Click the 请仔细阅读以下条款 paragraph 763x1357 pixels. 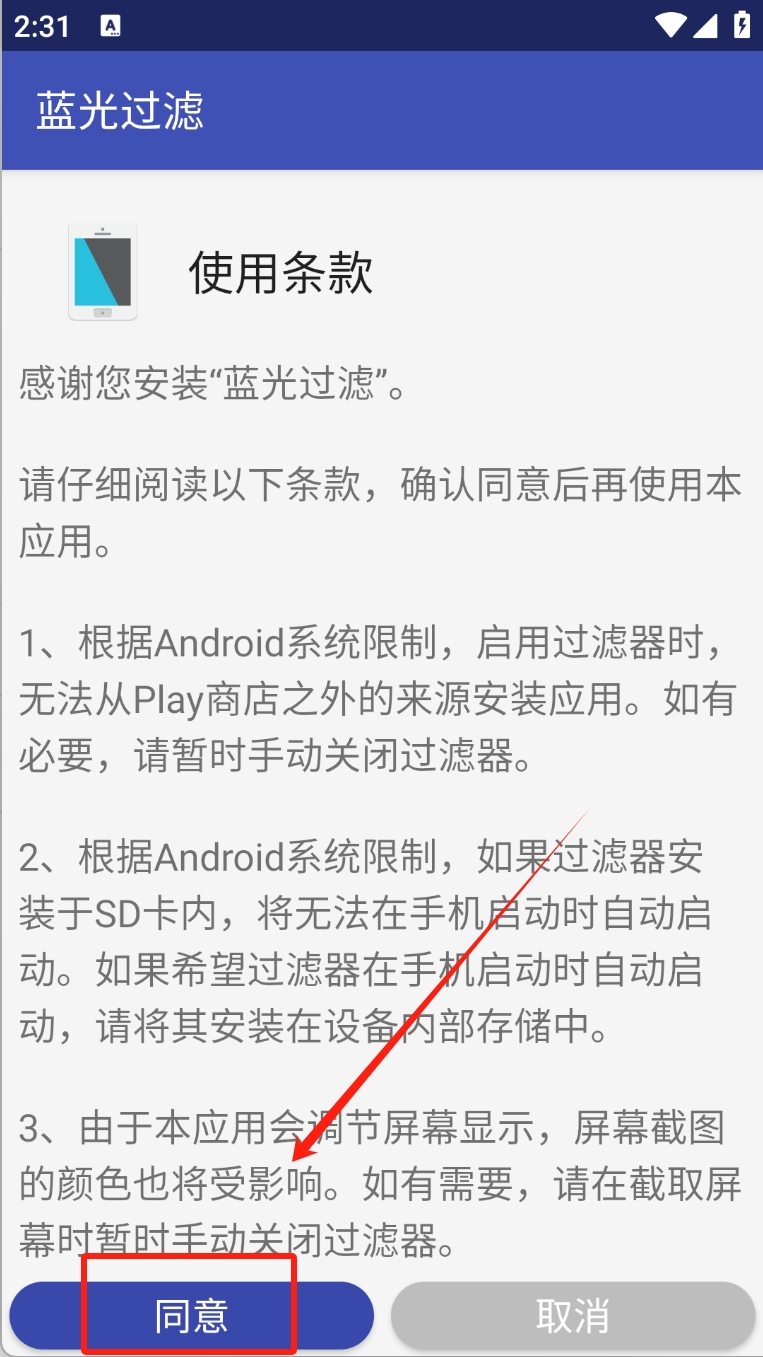coord(380,513)
